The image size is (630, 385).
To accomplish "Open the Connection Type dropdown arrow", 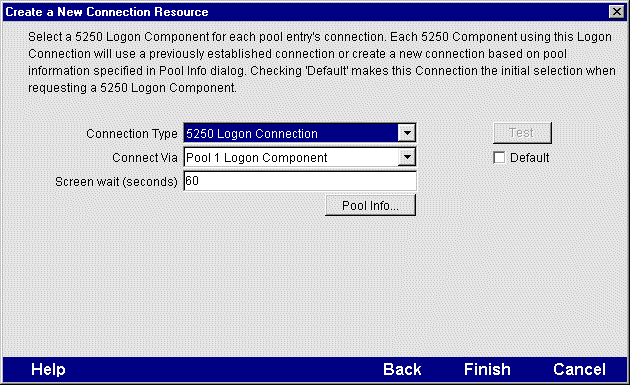I will point(407,133).
